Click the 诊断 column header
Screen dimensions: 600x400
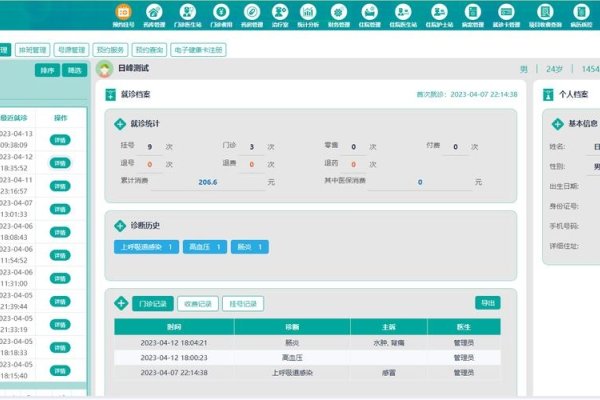pos(292,327)
